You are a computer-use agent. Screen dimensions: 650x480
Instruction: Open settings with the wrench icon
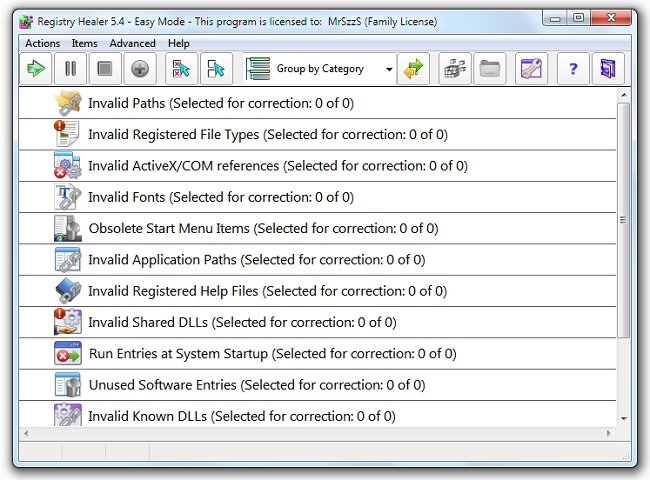[531, 68]
